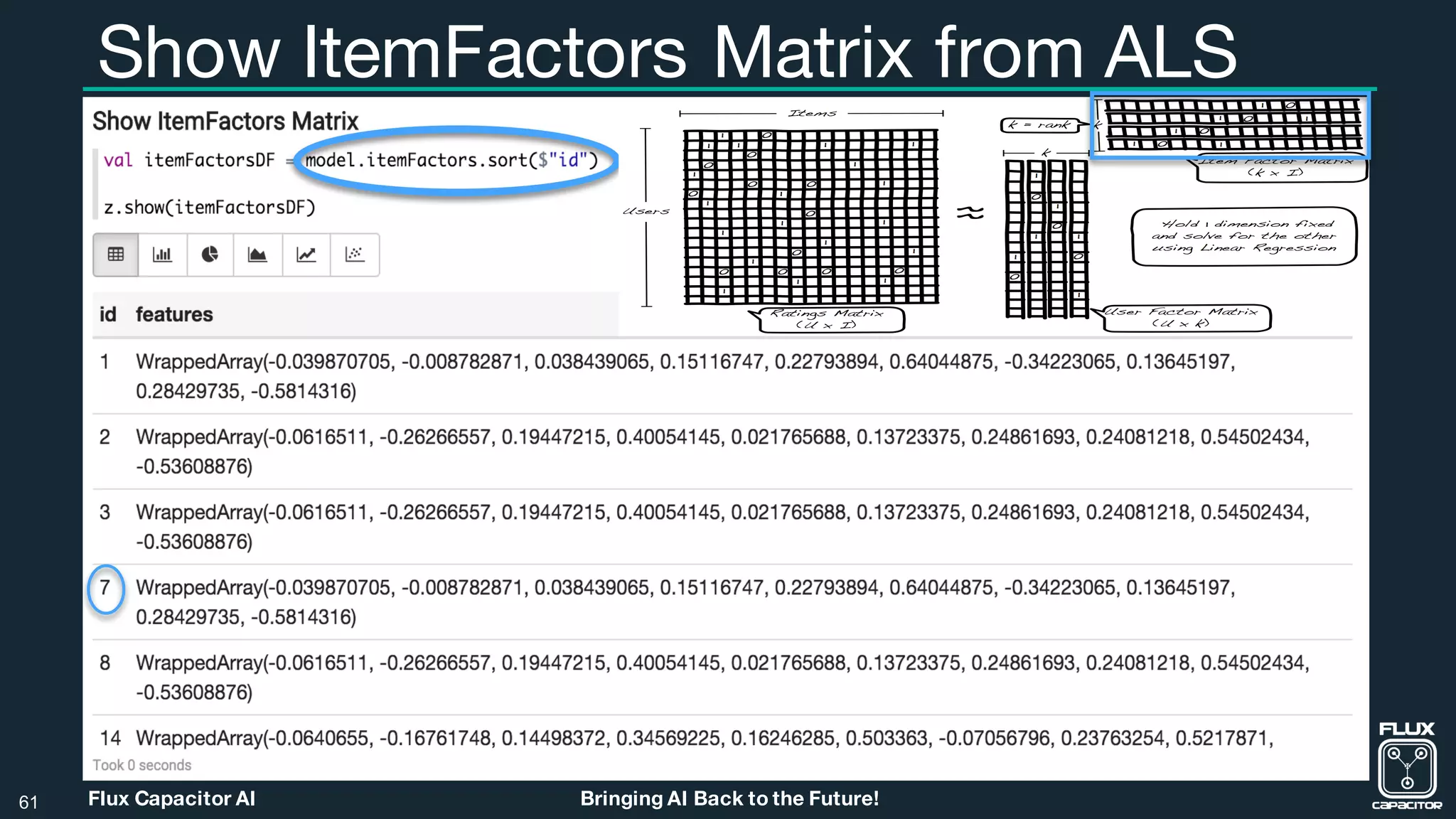Image resolution: width=1456 pixels, height=819 pixels.
Task: Click id cell with value 14
Action: coord(110,738)
